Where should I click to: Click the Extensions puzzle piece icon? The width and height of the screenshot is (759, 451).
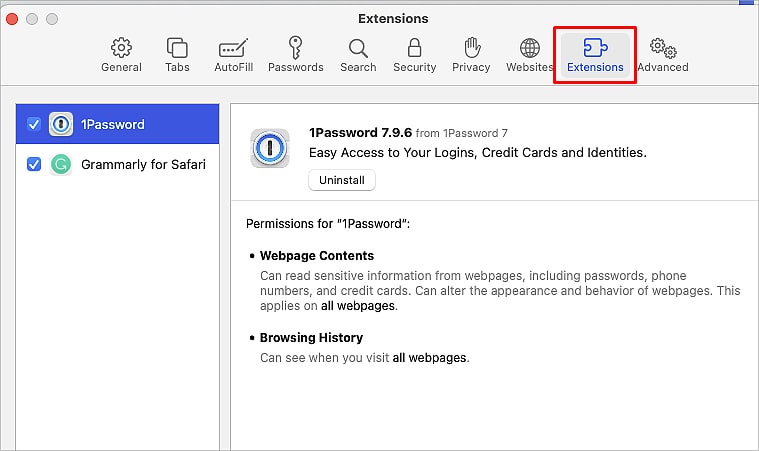click(x=595, y=48)
